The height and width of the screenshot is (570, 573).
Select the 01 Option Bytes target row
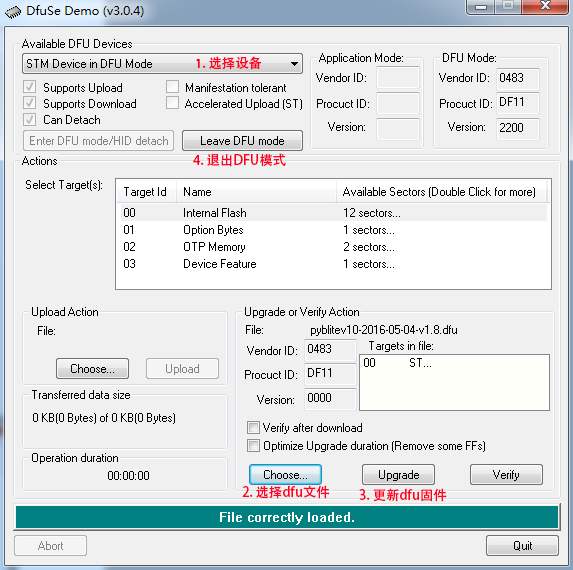coord(333,230)
